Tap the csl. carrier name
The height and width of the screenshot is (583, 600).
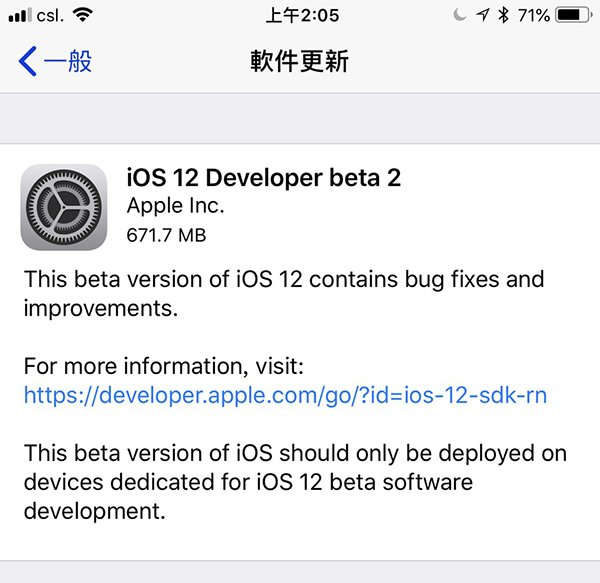[x=50, y=16]
